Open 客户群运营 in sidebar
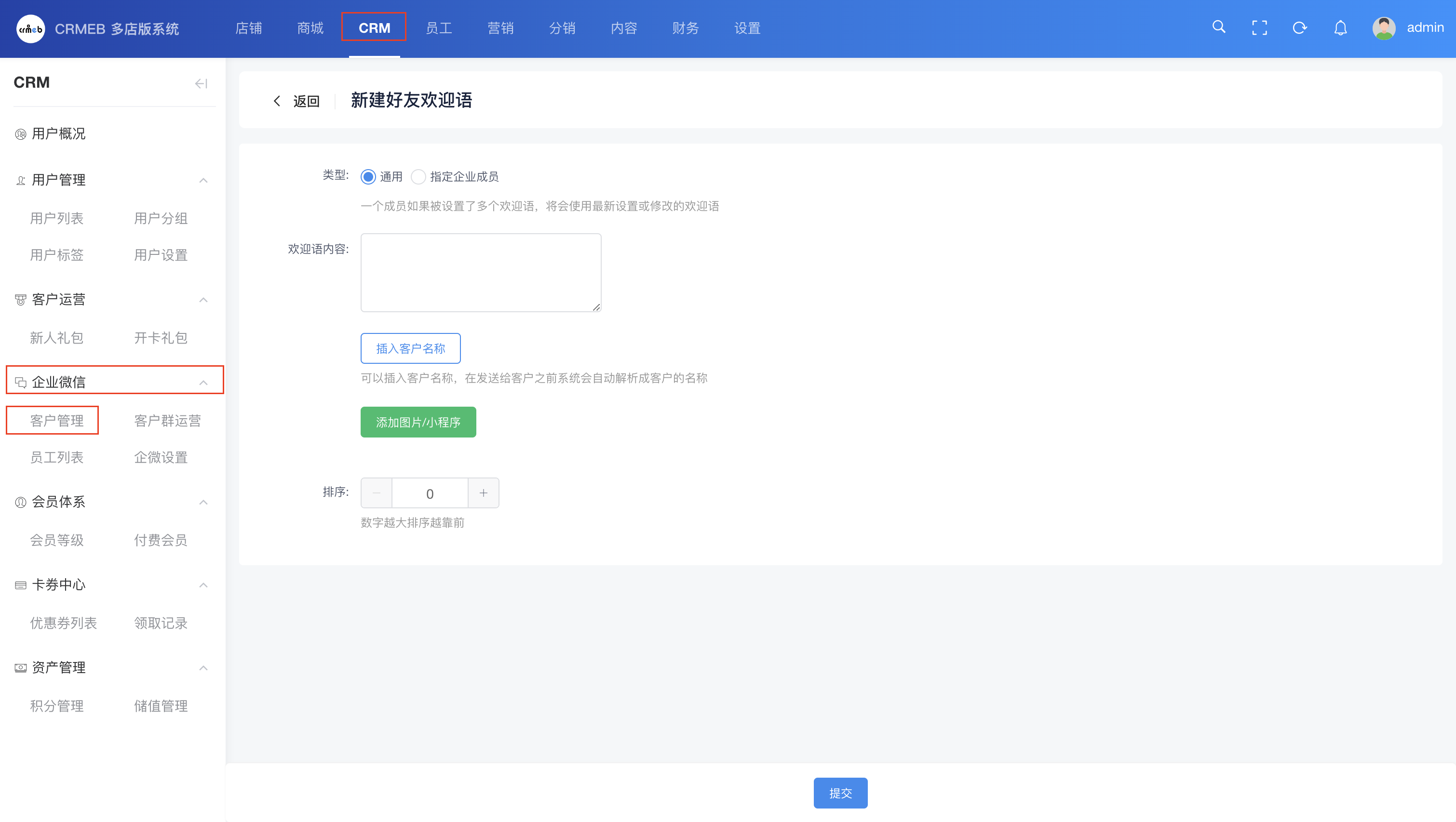Viewport: 1456px width, 822px height. [x=167, y=421]
